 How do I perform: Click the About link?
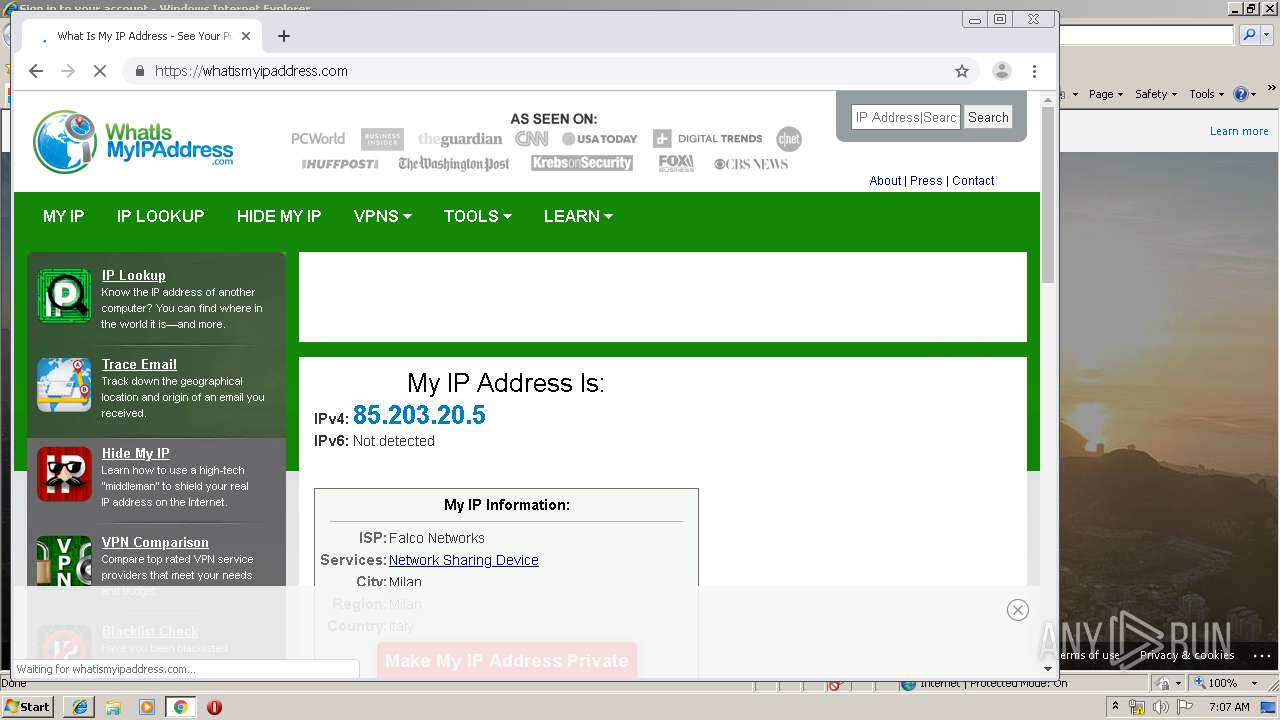point(885,181)
